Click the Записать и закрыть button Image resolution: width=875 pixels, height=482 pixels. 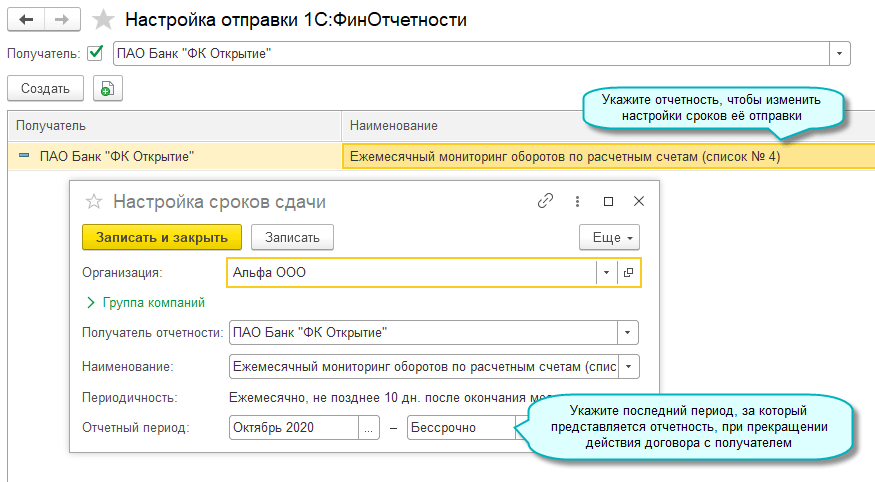pyautogui.click(x=161, y=237)
